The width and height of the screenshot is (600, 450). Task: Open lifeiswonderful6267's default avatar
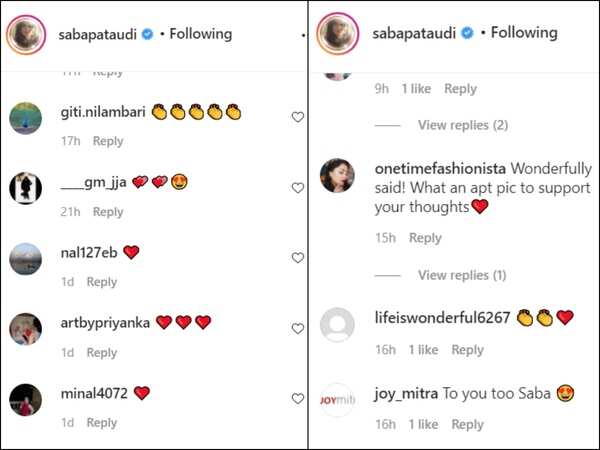pyautogui.click(x=337, y=326)
